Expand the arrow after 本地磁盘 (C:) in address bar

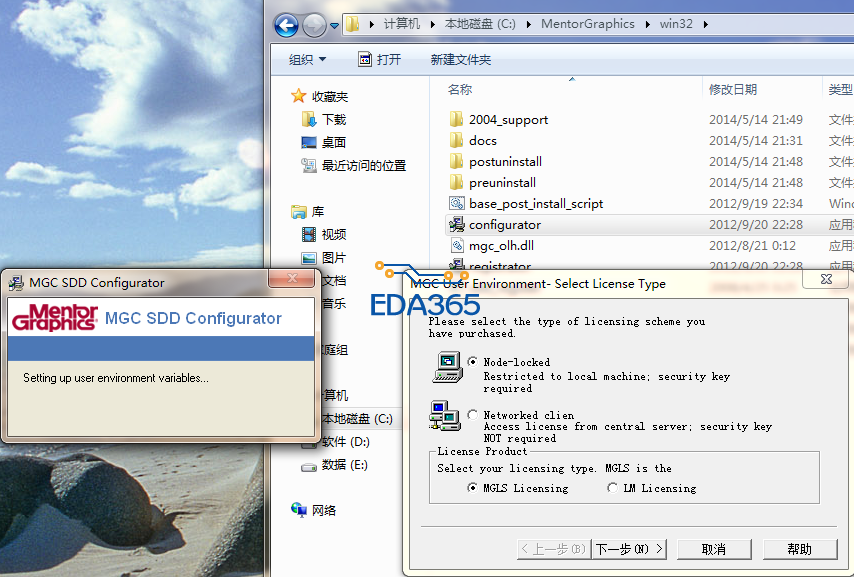pos(528,24)
